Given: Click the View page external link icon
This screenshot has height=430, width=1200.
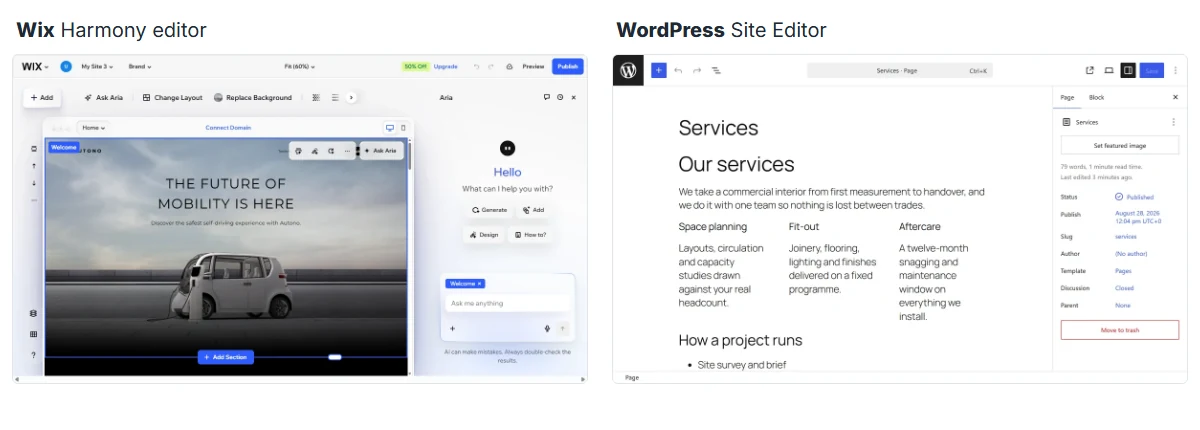Looking at the screenshot, I should (1090, 71).
